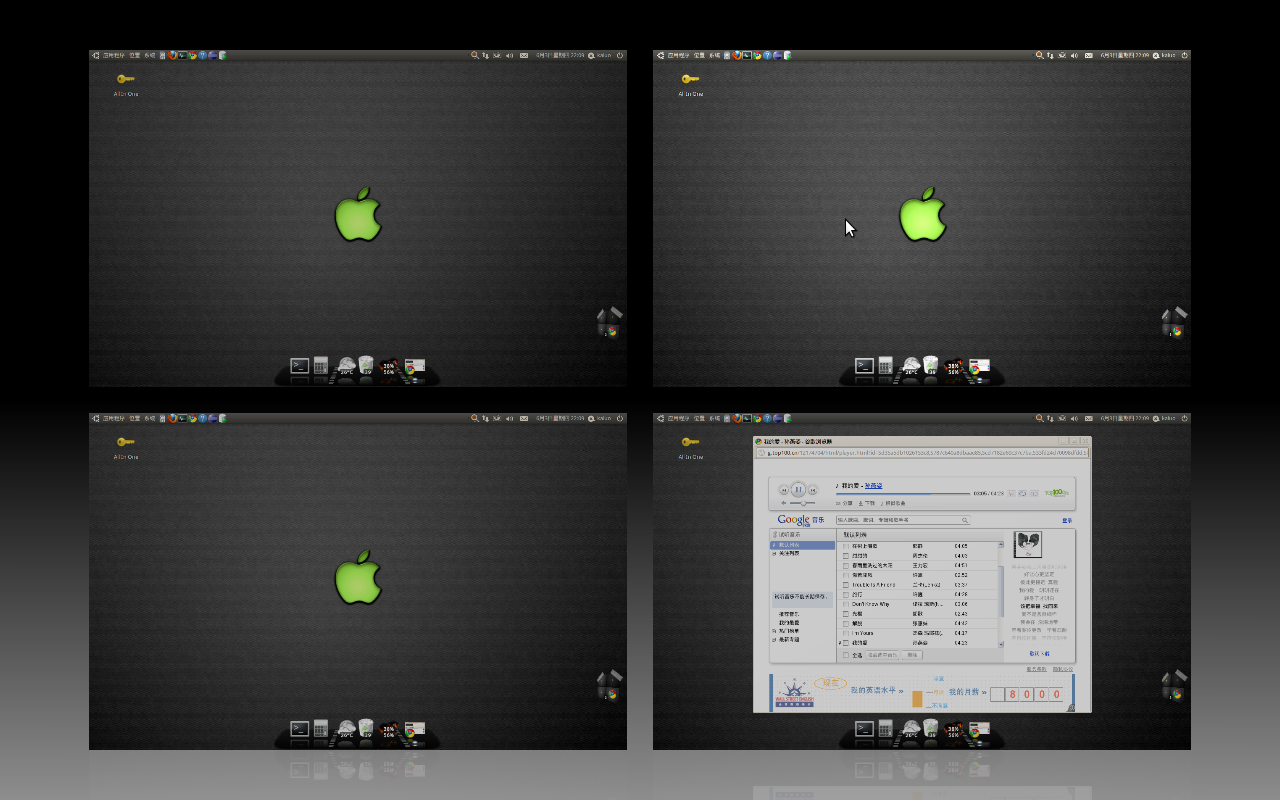Open Calculator from the top-left workspace dock
The height and width of the screenshot is (800, 1280).
321,366
